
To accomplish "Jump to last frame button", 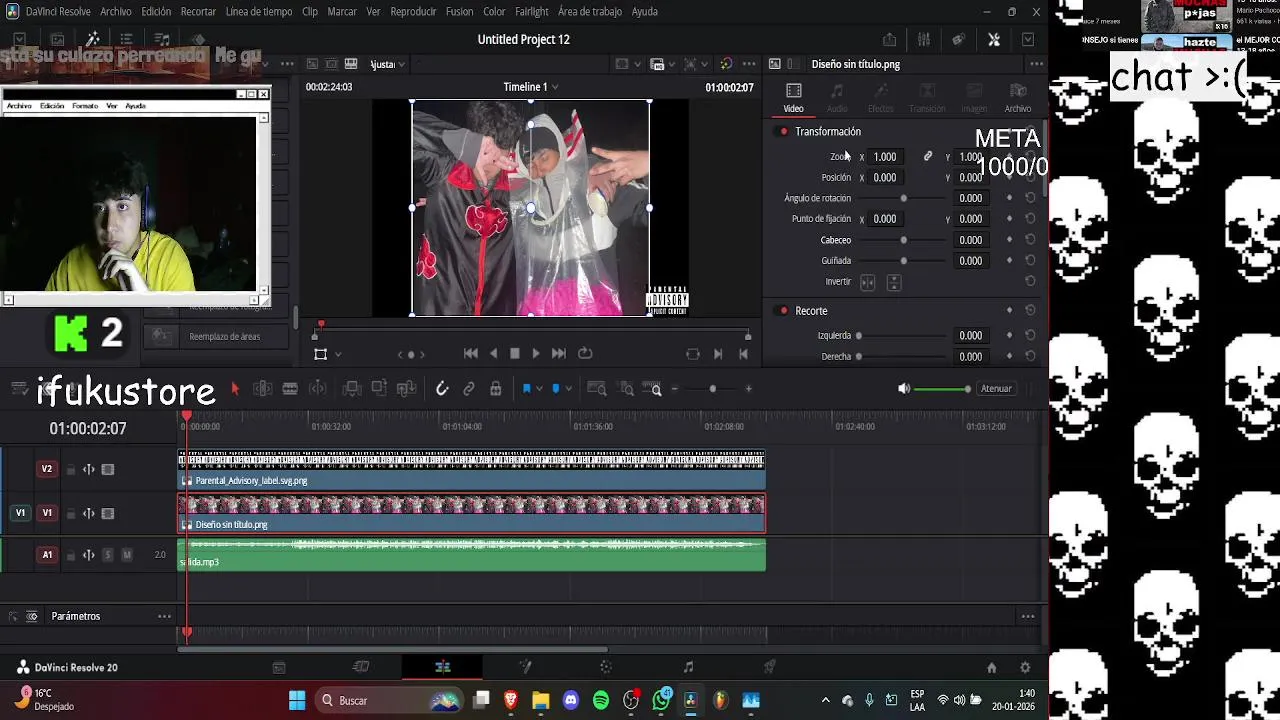I will (x=559, y=354).
